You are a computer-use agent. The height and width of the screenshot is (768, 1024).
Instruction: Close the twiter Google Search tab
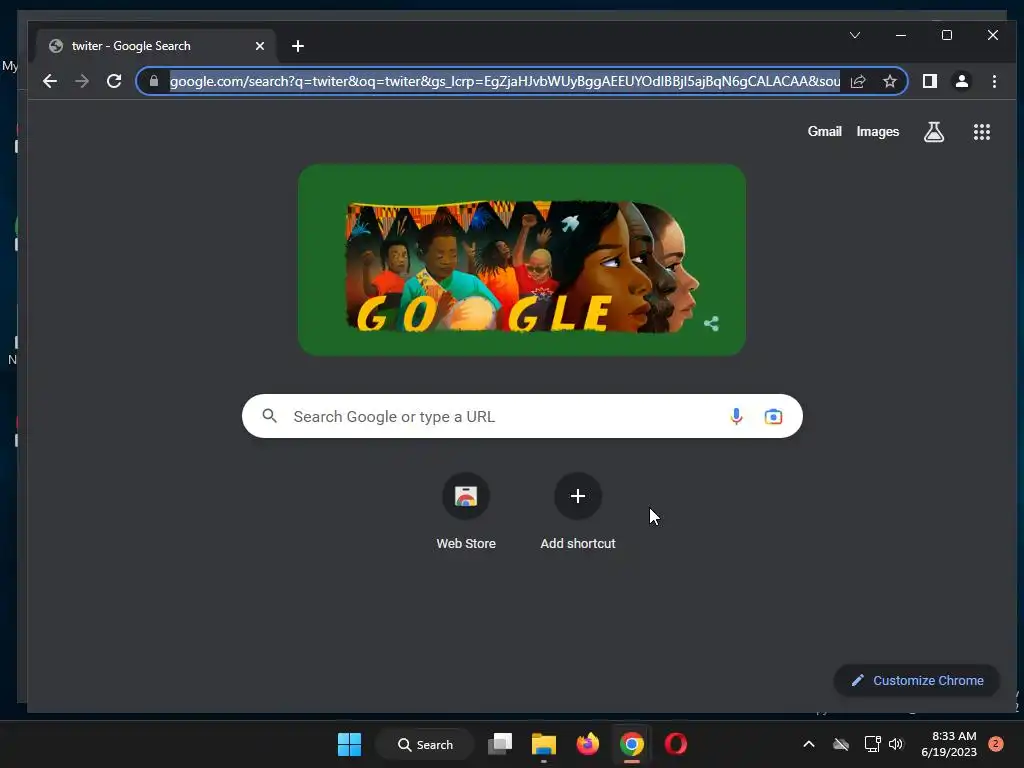[x=260, y=46]
